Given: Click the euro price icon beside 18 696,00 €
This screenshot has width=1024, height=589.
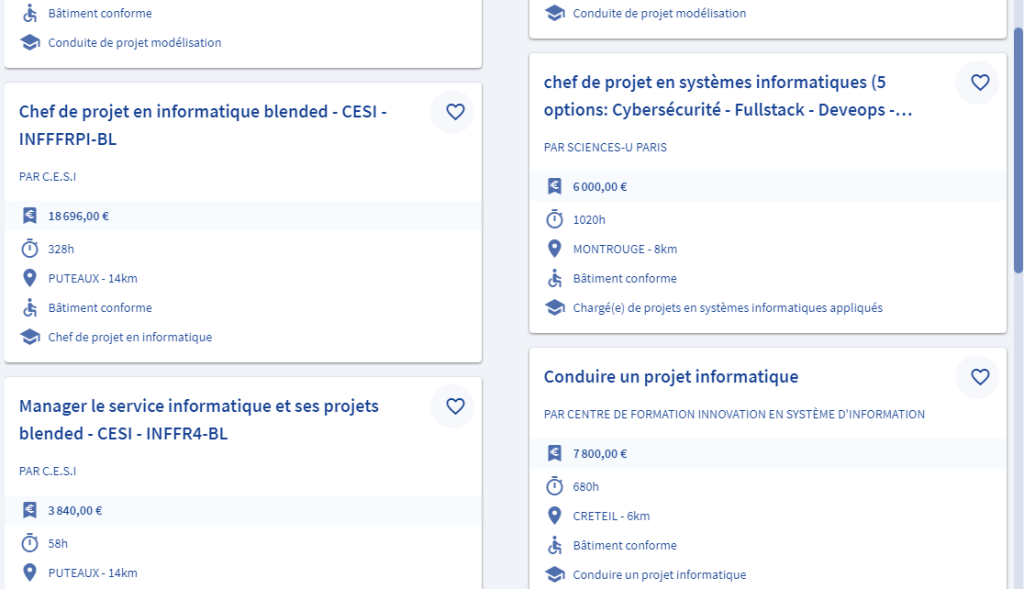Looking at the screenshot, I should pos(30,215).
